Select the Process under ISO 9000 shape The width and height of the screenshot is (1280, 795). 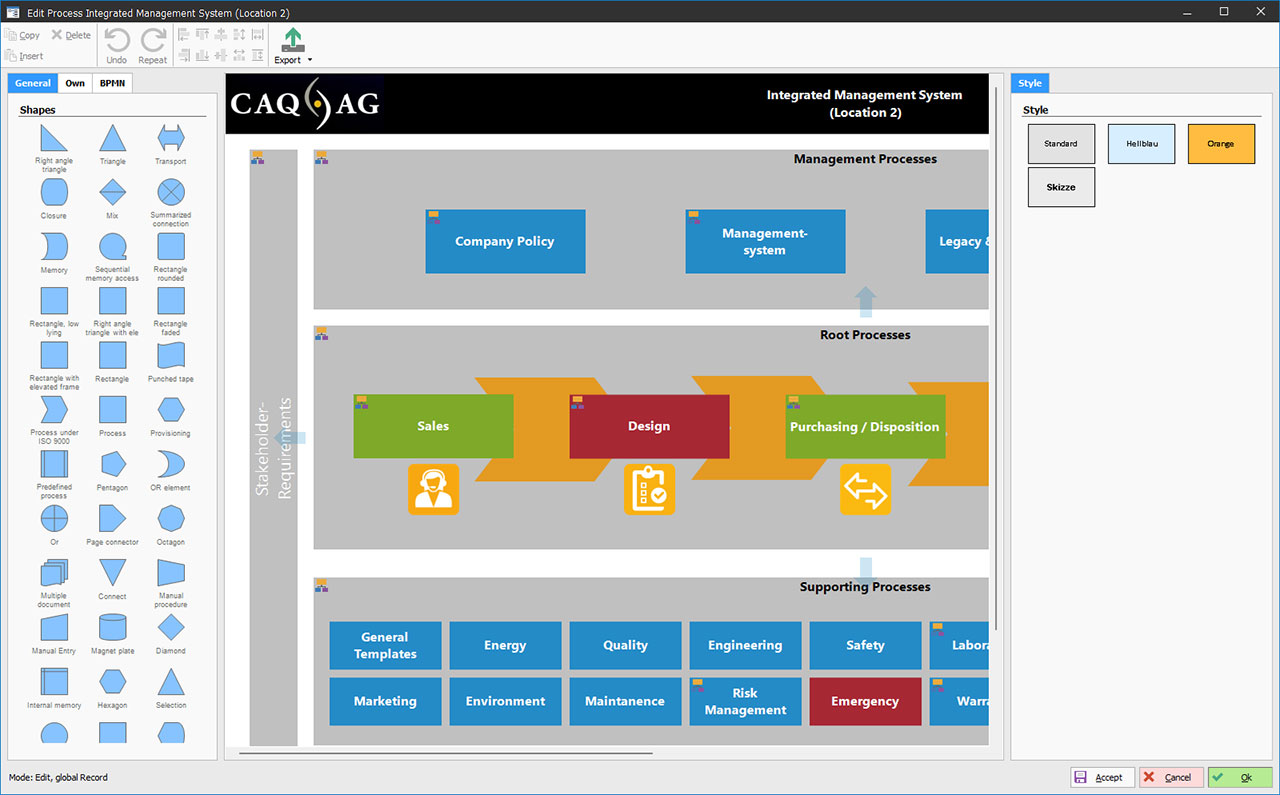click(x=54, y=410)
